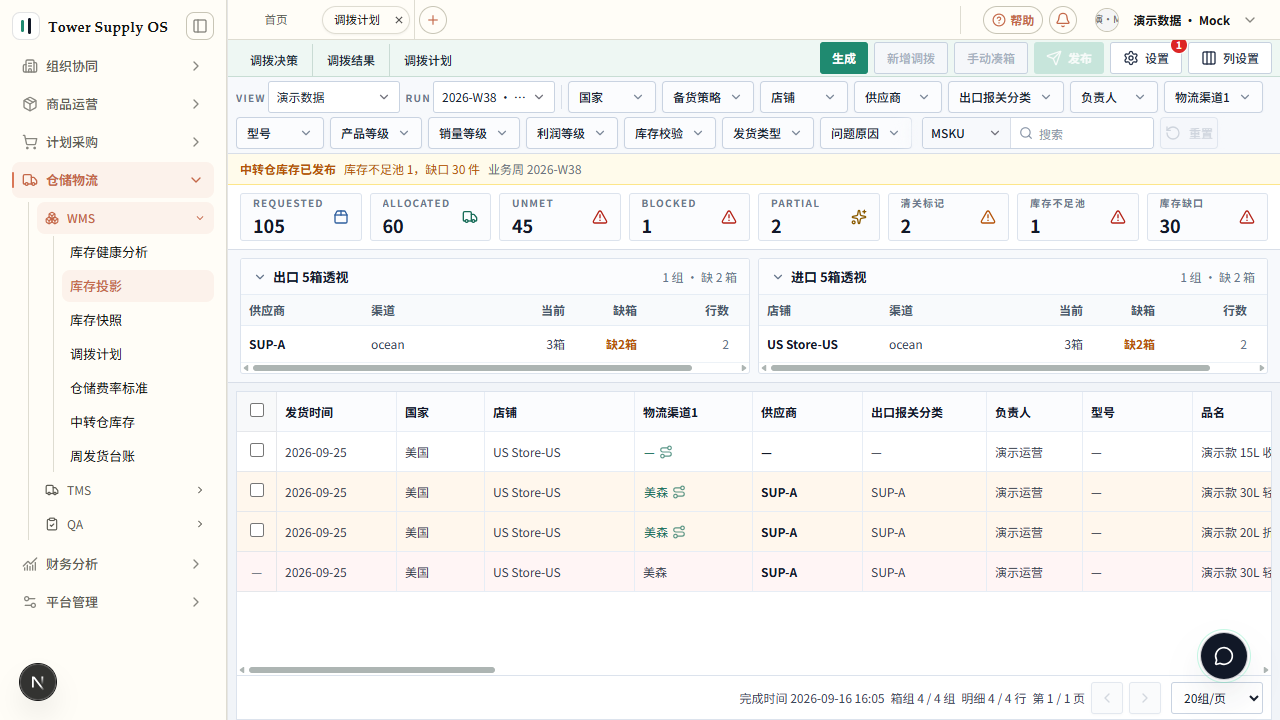Click the N avatar icon at bottom left
Image resolution: width=1280 pixels, height=720 pixels.
[38, 683]
